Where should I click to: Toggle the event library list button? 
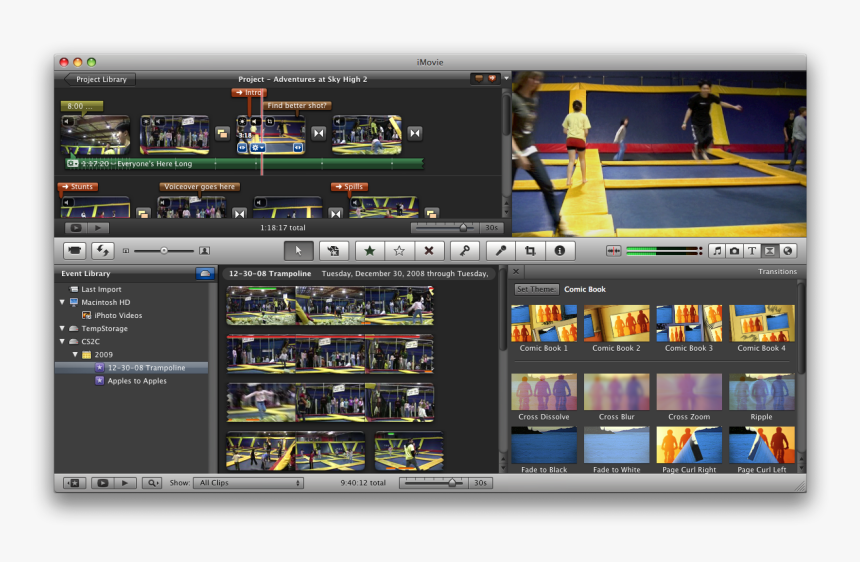point(75,483)
